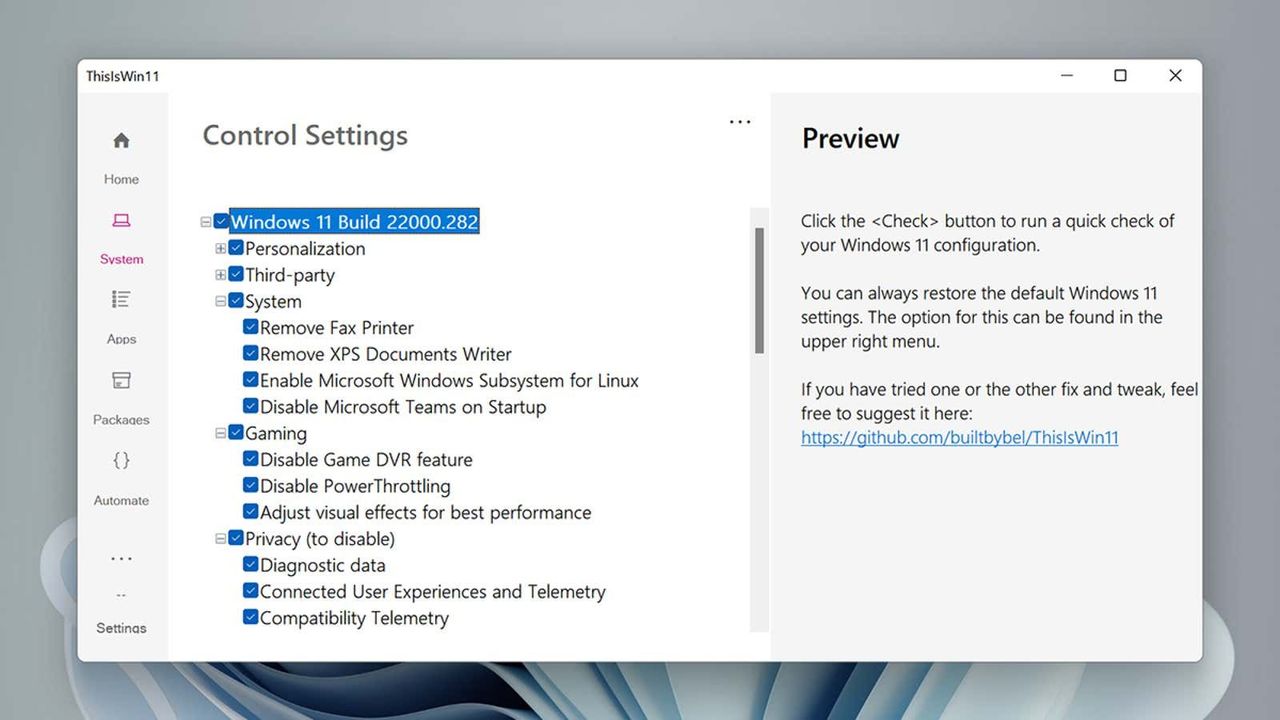
Task: Open the Automate braces icon
Action: [121, 460]
